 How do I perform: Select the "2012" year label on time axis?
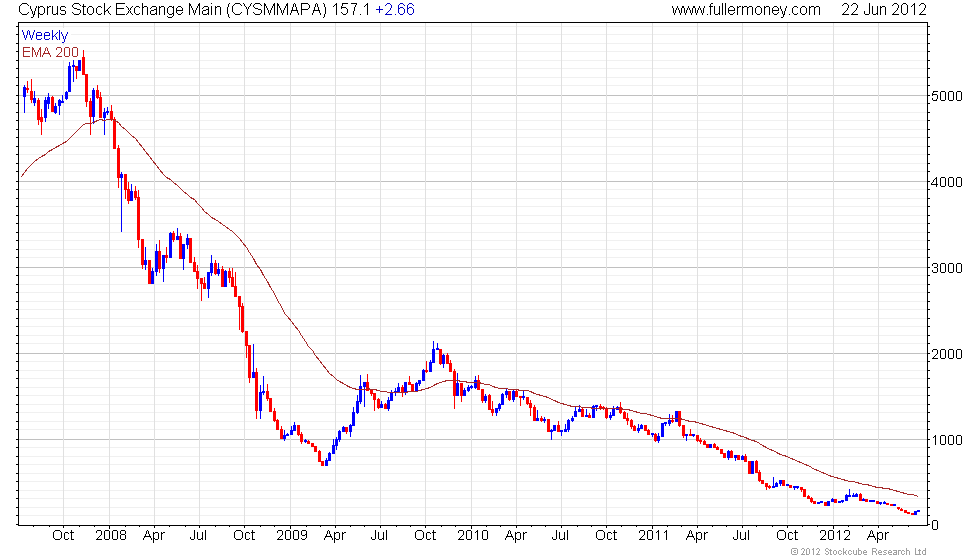[834, 536]
